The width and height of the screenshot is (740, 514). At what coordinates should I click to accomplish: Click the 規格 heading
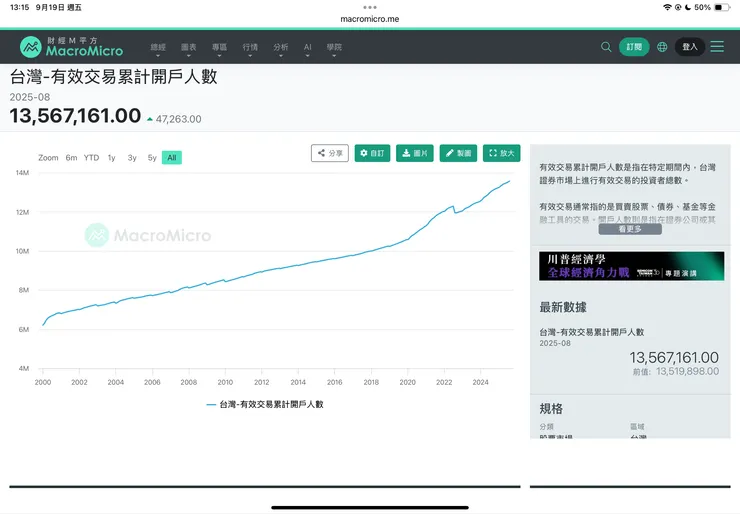[x=551, y=409]
